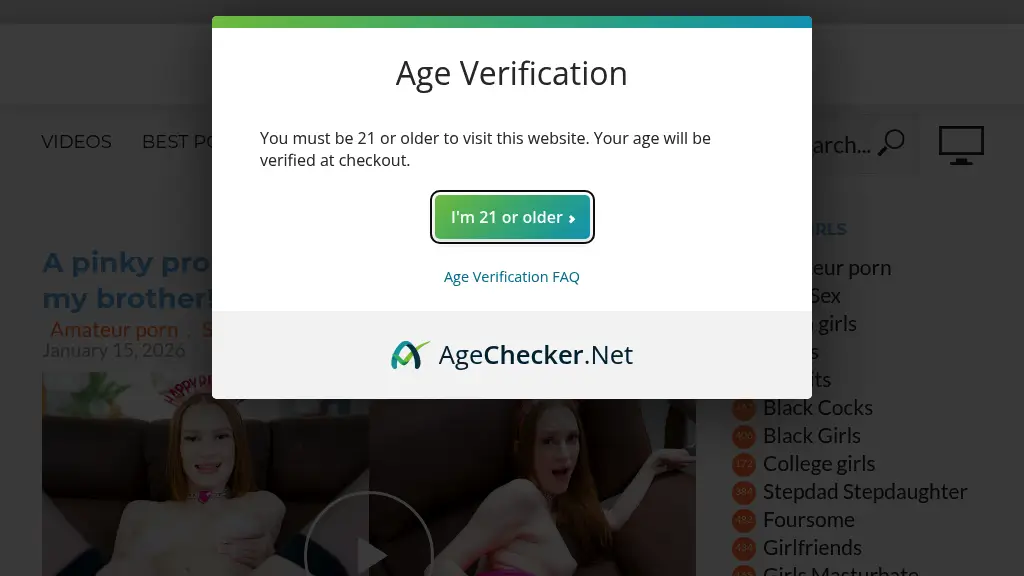Select the Amateur tag under the post title
Viewport: 1024px width, 576px height.
coord(114,330)
